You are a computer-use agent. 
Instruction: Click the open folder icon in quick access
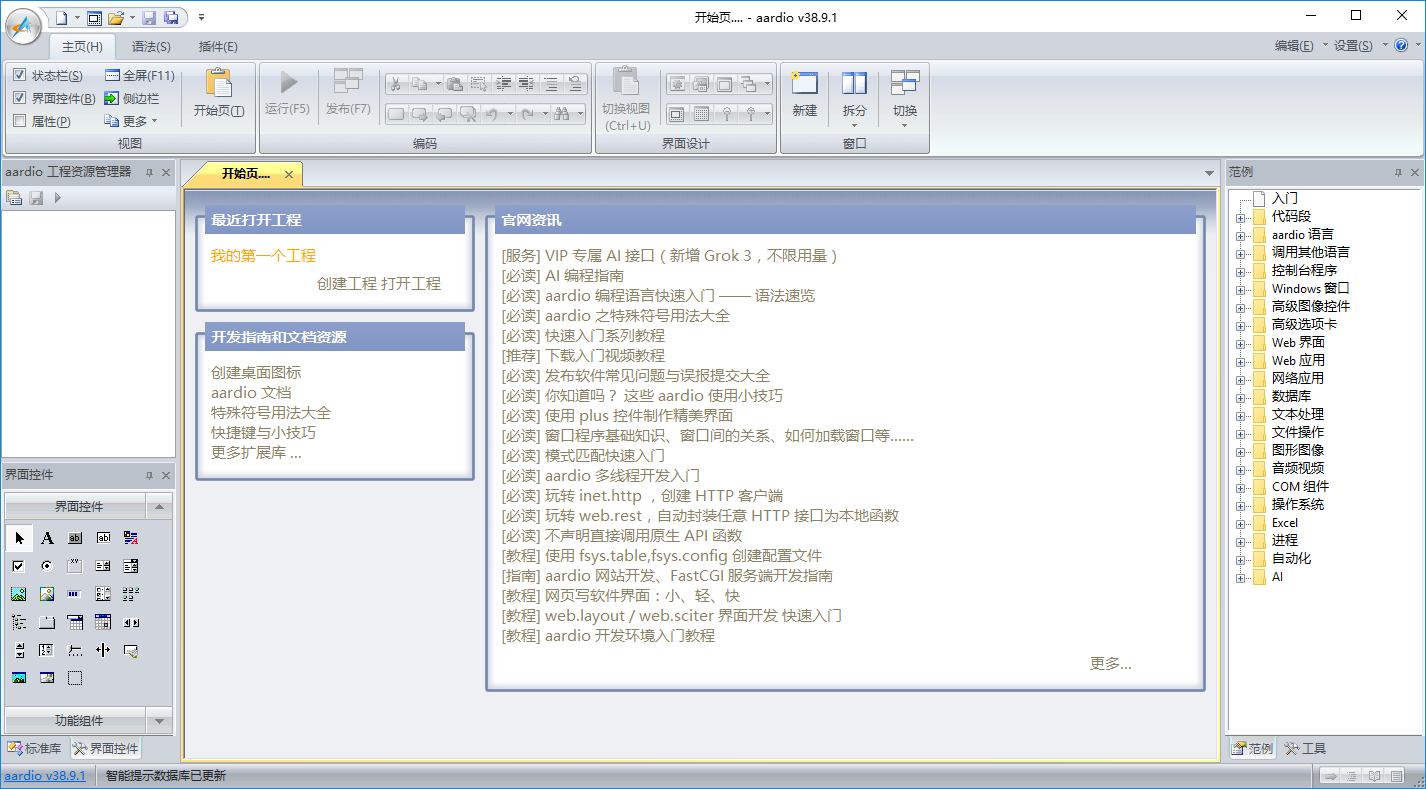click(x=115, y=18)
